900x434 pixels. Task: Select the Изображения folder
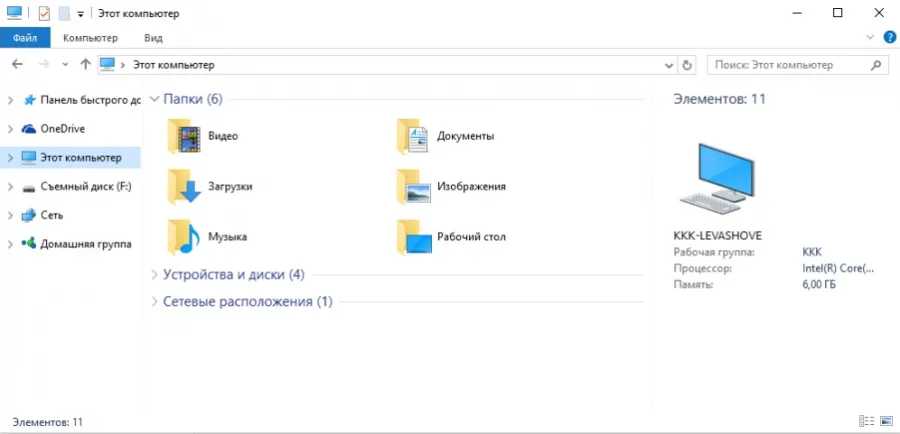click(x=471, y=187)
